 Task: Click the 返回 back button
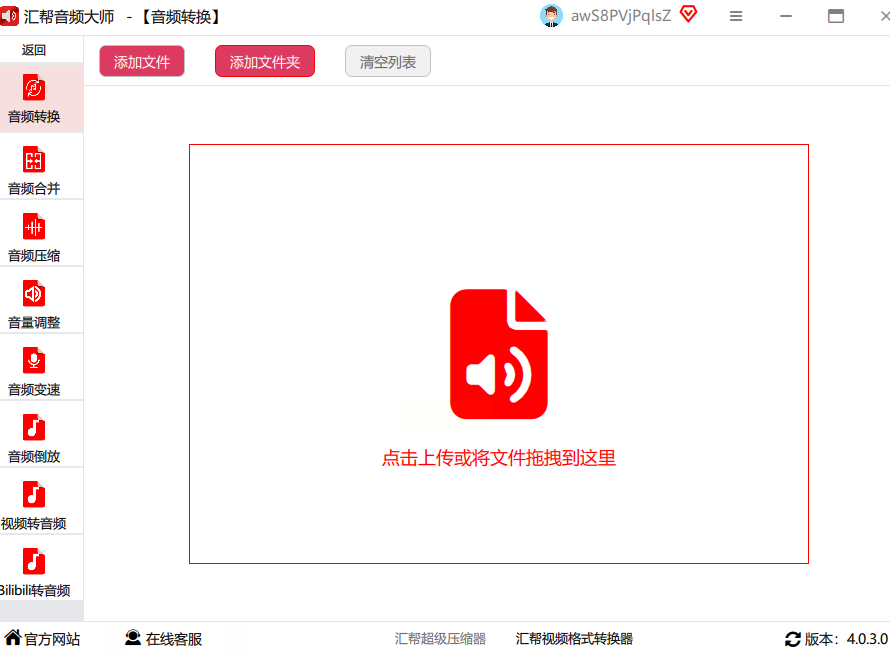coord(34,50)
